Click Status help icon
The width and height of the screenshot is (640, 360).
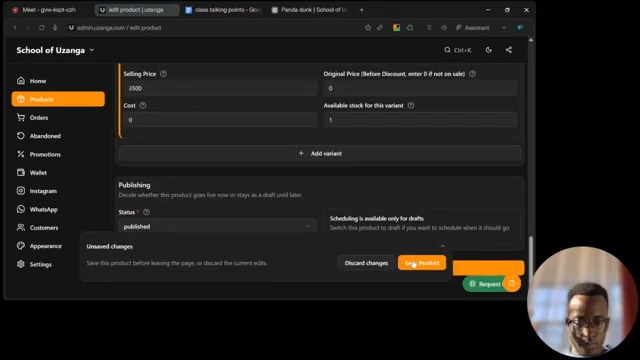tap(147, 212)
